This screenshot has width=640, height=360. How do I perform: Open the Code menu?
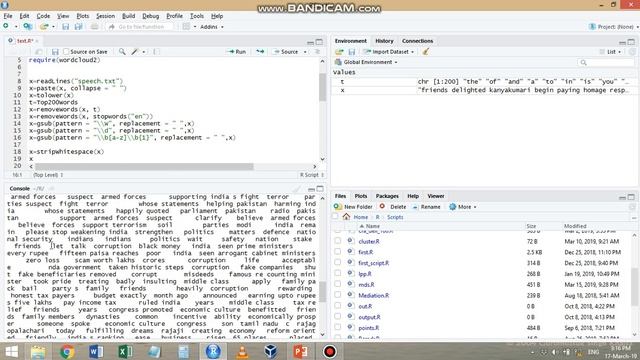pos(43,16)
